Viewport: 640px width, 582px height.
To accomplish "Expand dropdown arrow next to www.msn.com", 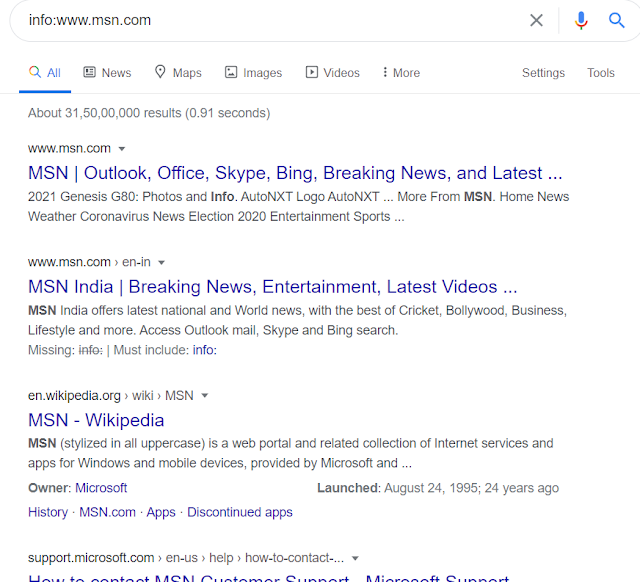I will click(x=122, y=149).
